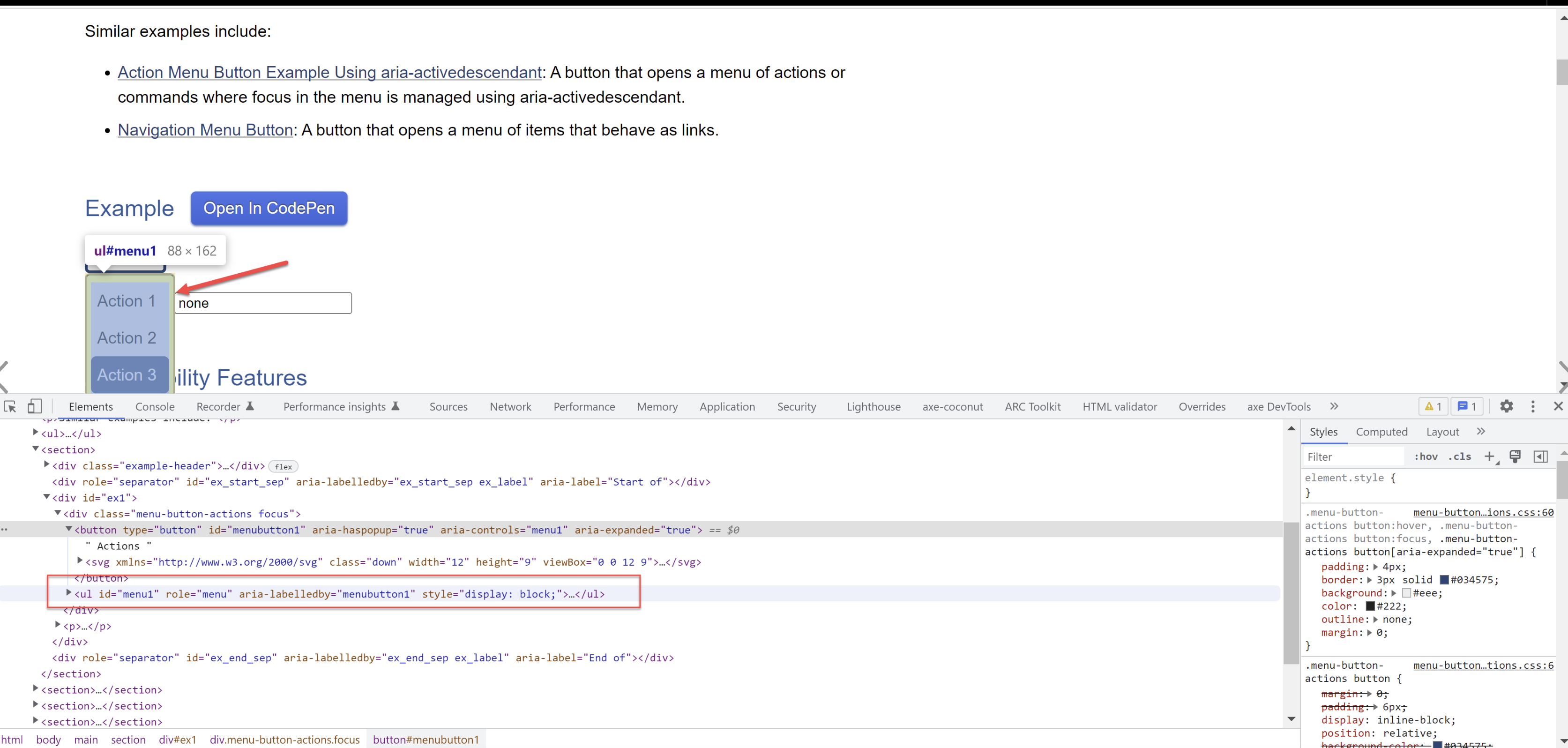Open the issues speech-bubble counter
The image size is (1568, 748).
tap(1467, 406)
